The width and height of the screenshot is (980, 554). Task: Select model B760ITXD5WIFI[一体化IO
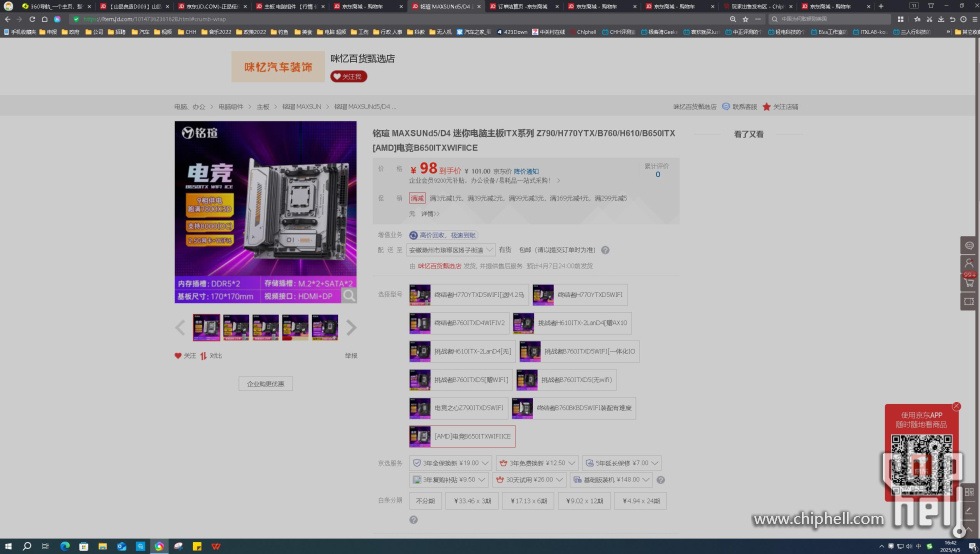[x=579, y=351]
